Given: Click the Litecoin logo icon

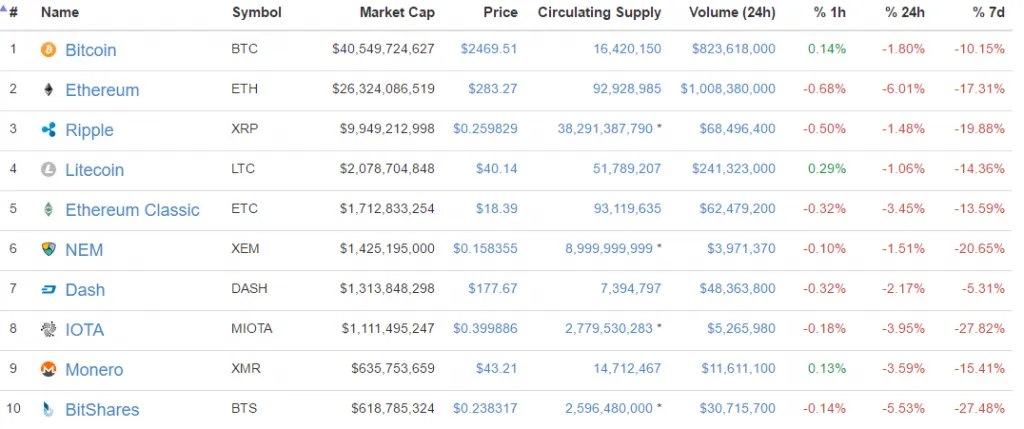Looking at the screenshot, I should tap(48, 170).
